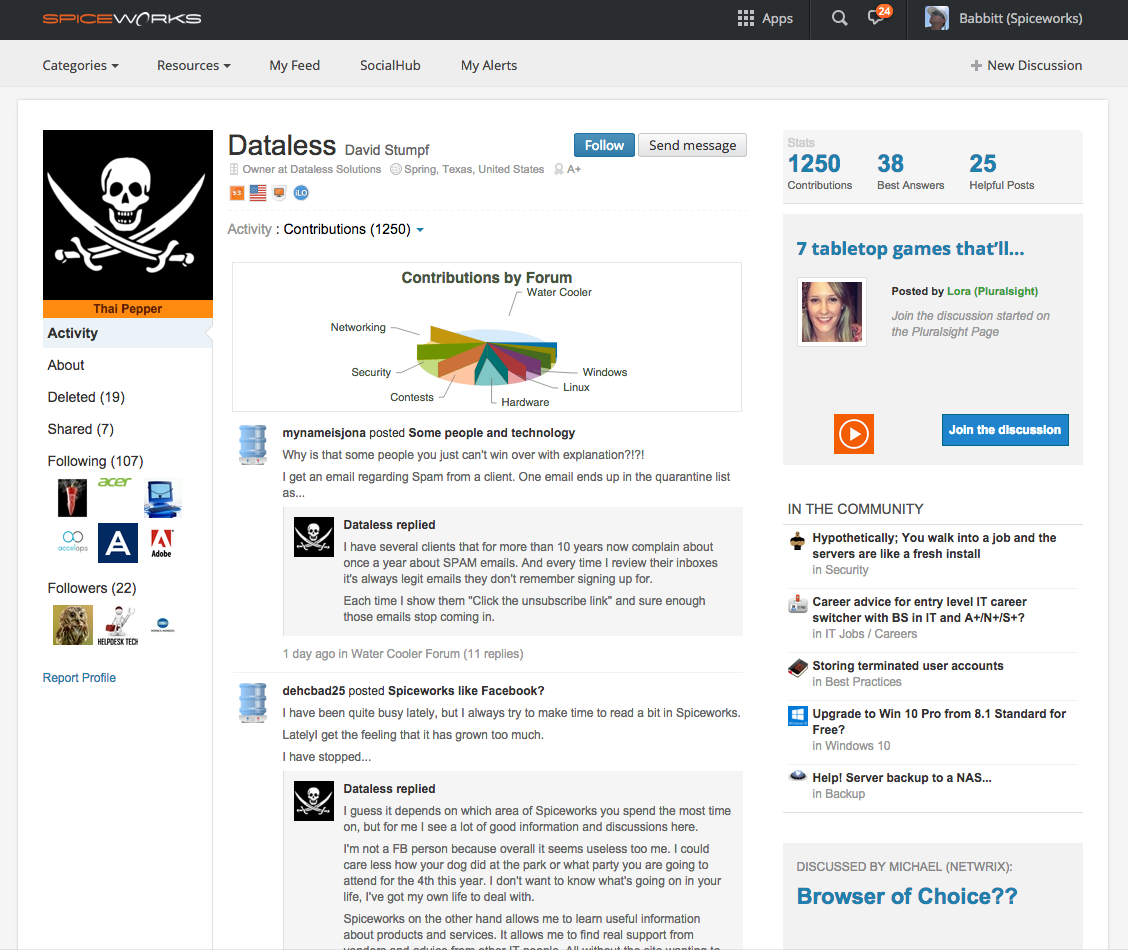Viewport: 1128px width, 950px height.
Task: Expand the Categories dropdown
Action: (x=81, y=65)
